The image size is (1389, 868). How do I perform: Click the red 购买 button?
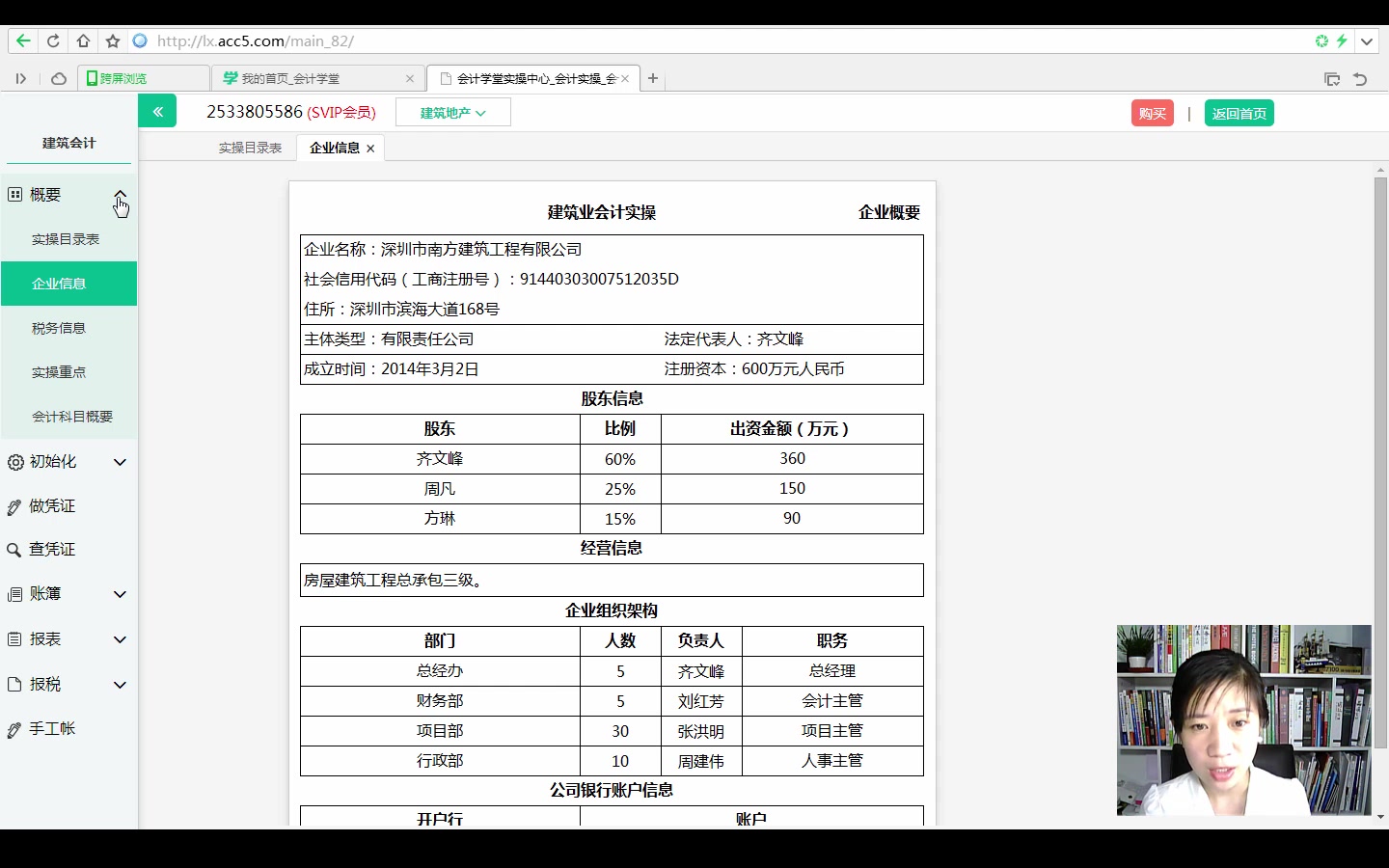(1152, 113)
